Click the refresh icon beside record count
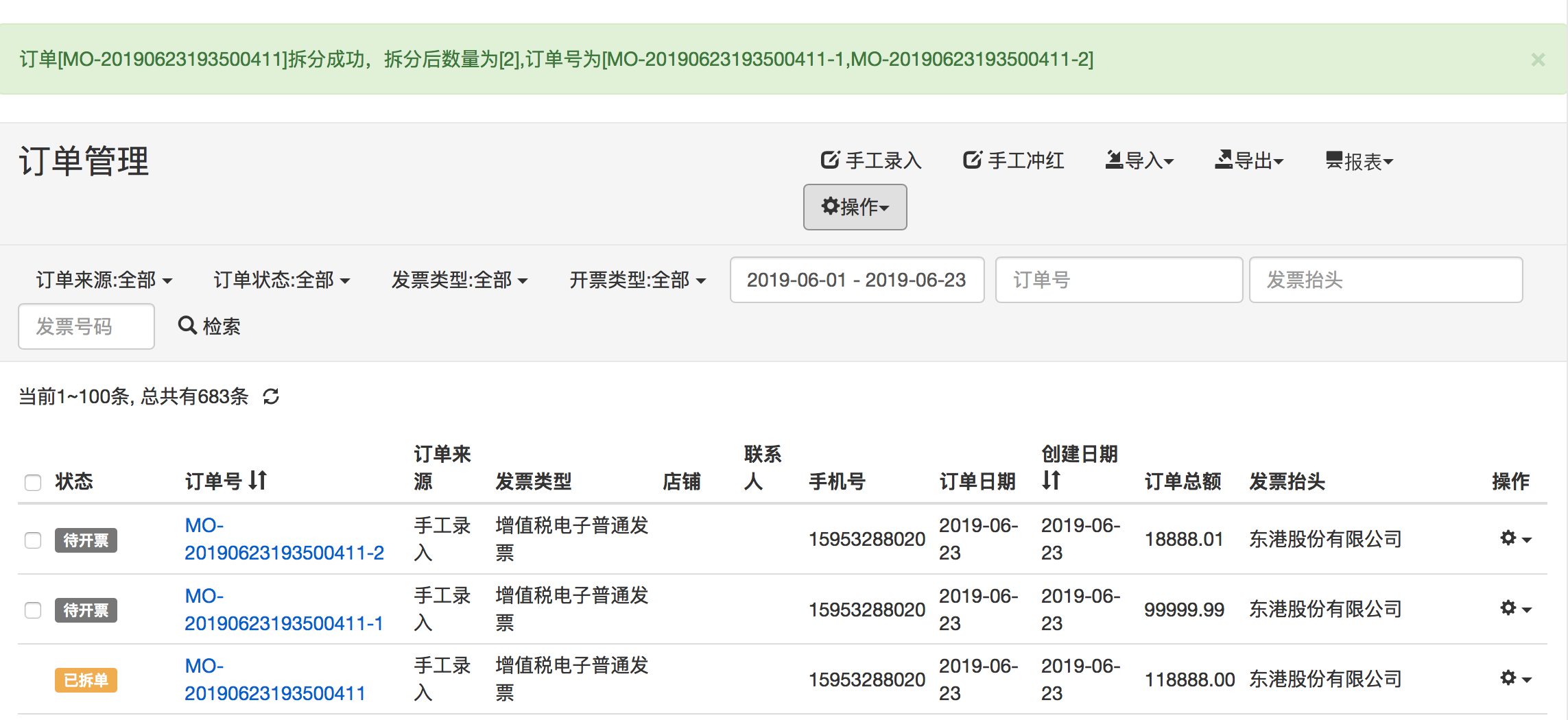This screenshot has width=1568, height=720. (271, 396)
